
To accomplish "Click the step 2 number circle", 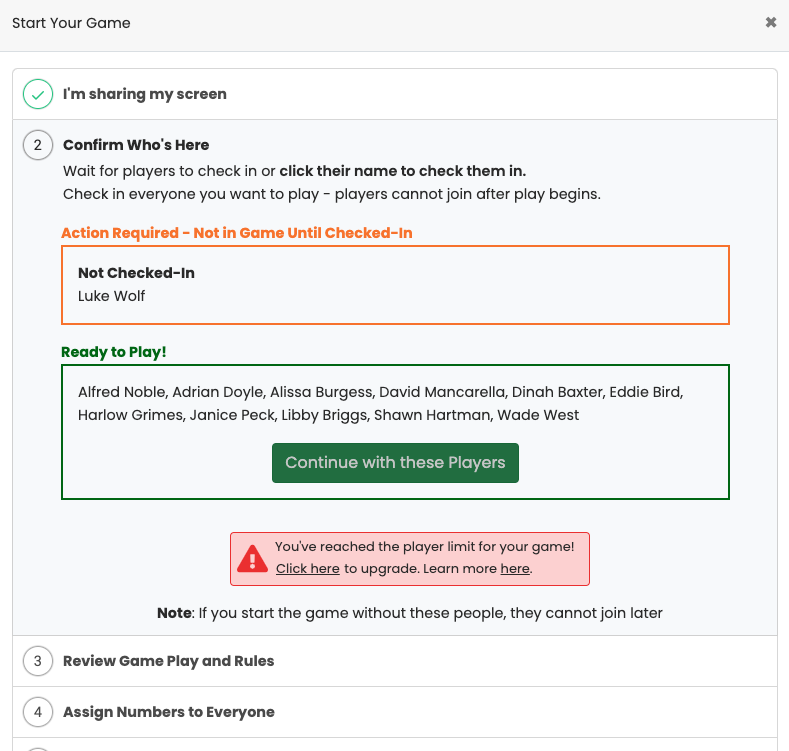I will (38, 145).
